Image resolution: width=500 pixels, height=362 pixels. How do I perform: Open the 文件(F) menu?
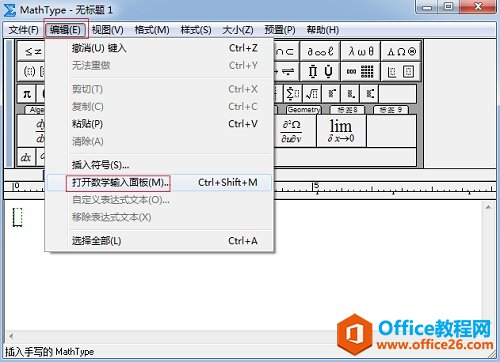[23, 30]
